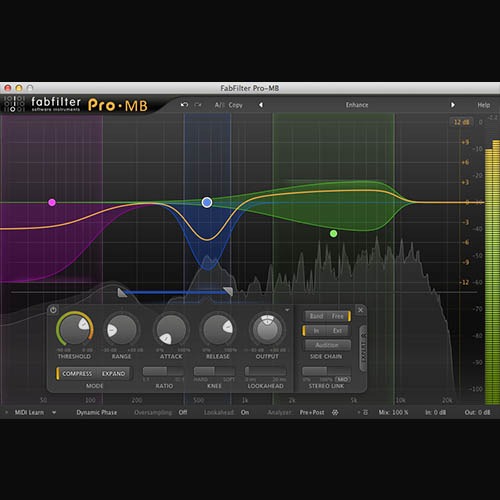Select Free side chain mode

tap(338, 316)
